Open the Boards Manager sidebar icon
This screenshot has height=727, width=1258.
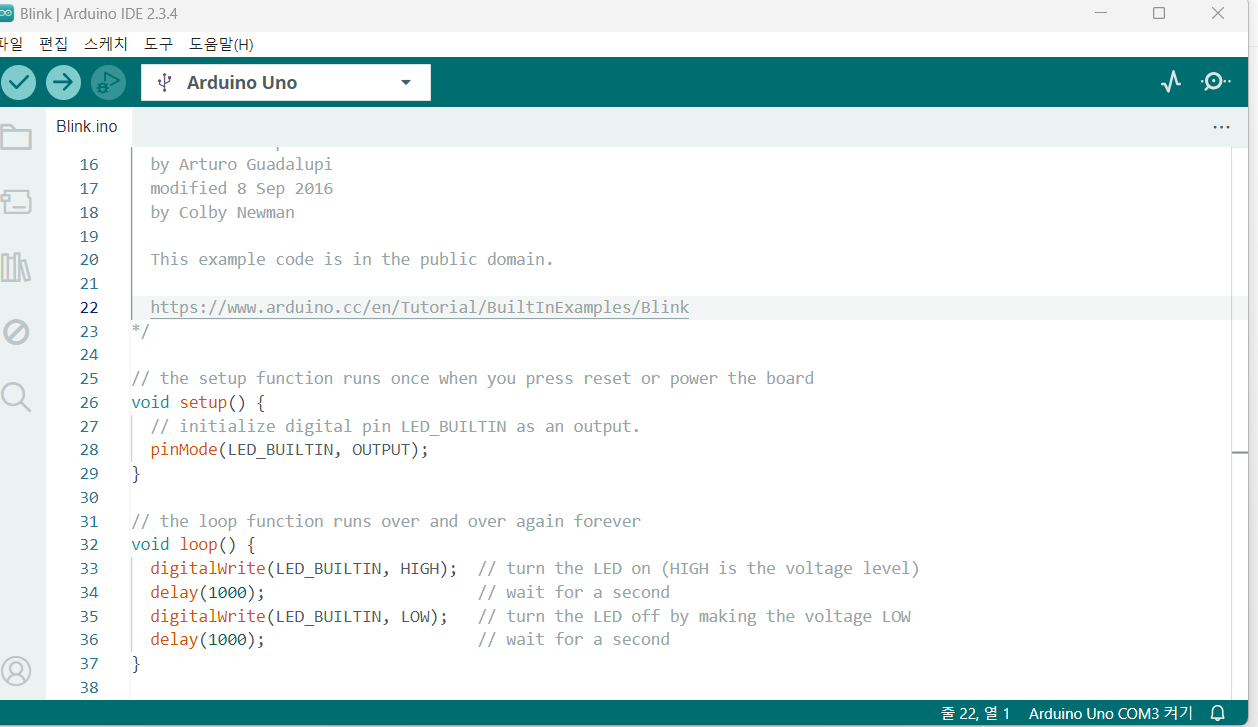pyautogui.click(x=15, y=202)
